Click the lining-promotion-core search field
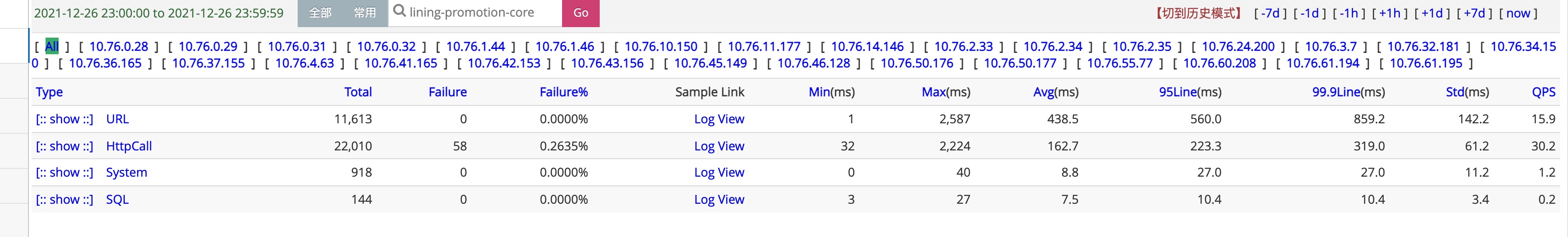 point(481,12)
